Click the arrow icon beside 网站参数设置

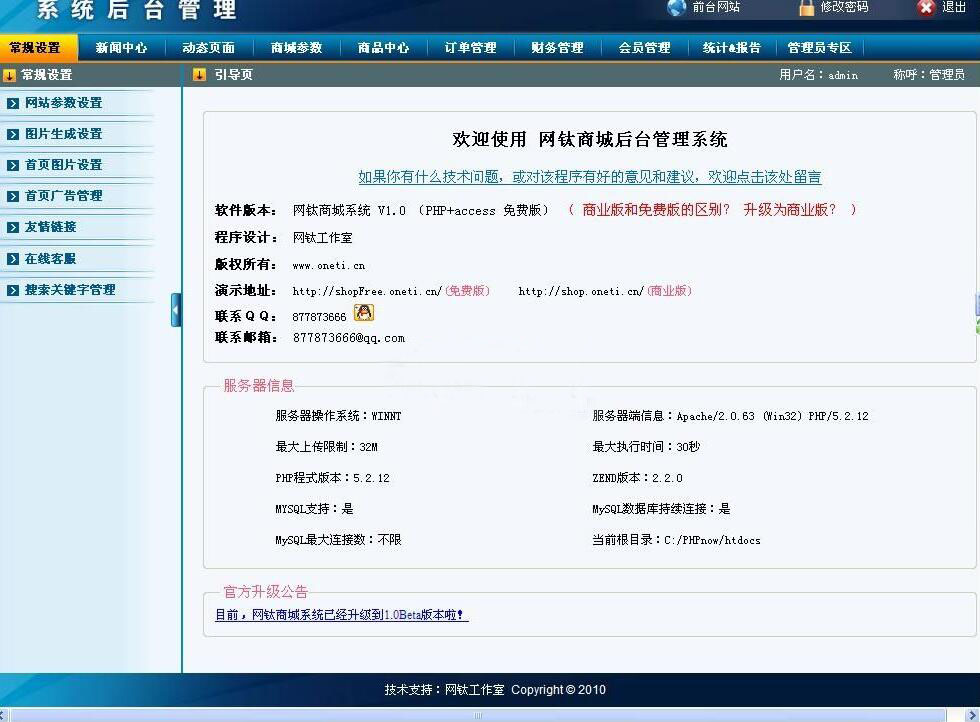[x=13, y=103]
